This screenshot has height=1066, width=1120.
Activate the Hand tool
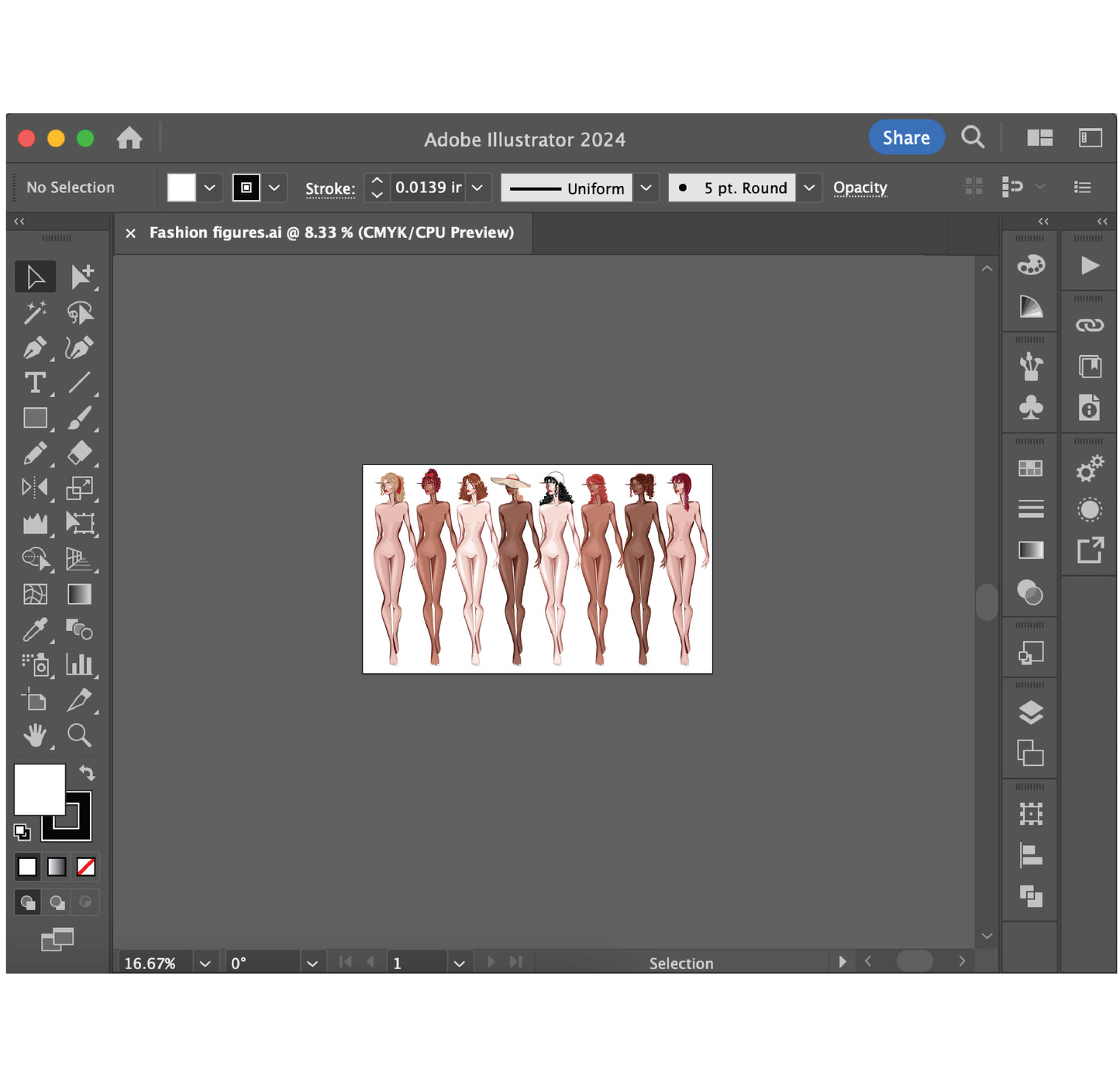[35, 735]
